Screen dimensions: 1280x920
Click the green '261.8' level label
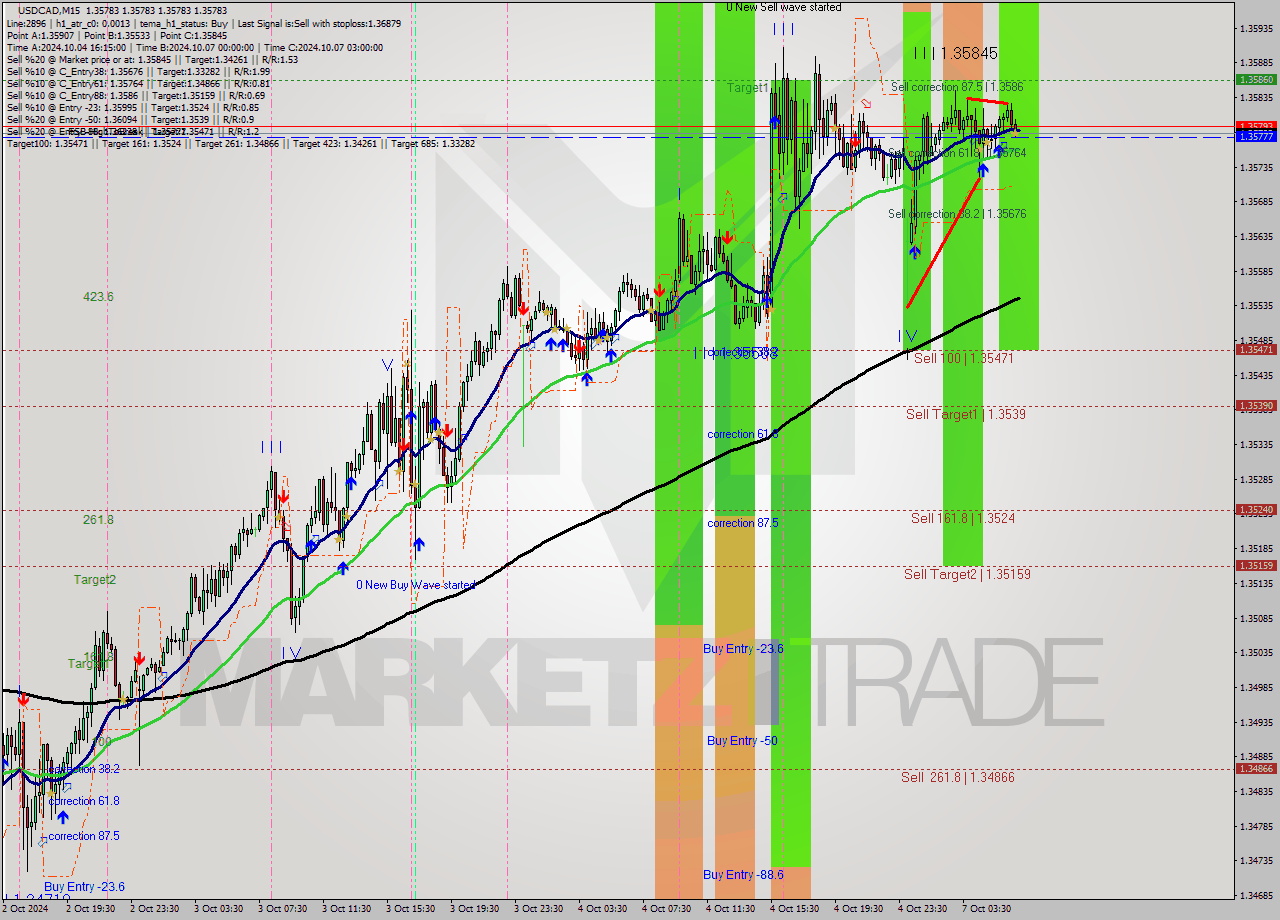click(98, 520)
